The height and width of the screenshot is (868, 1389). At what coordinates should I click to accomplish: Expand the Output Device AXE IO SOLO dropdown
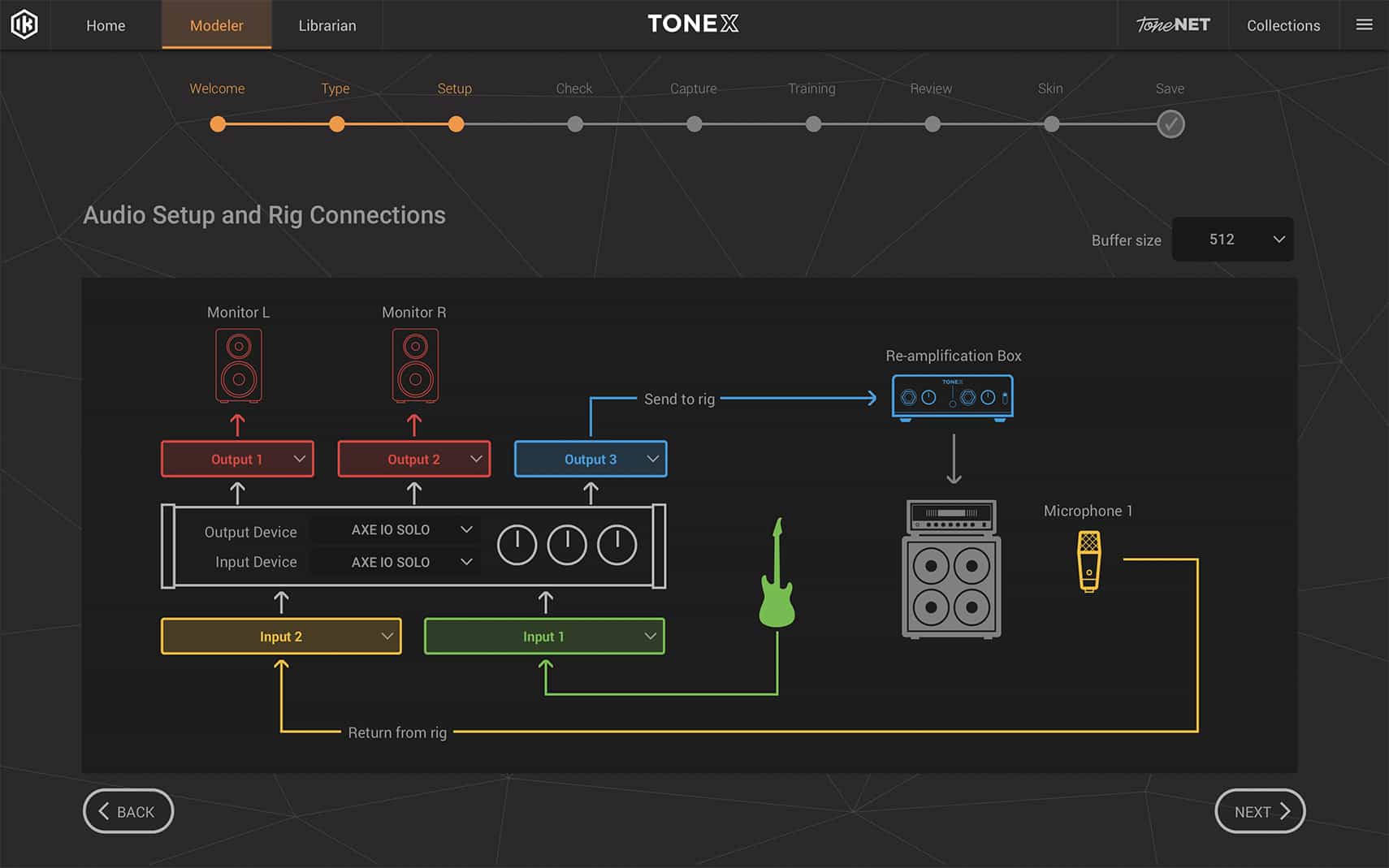click(396, 529)
